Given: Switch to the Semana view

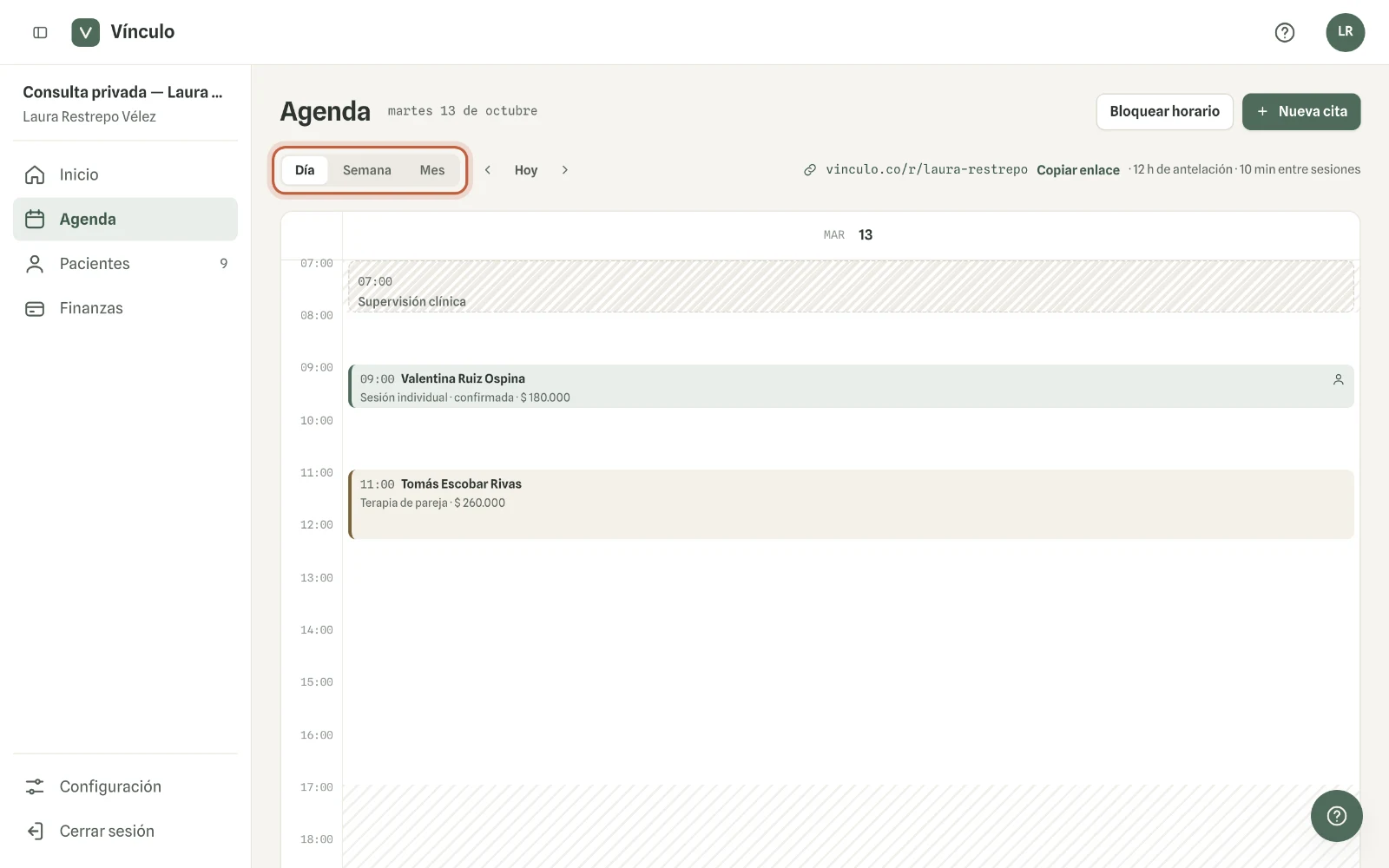Looking at the screenshot, I should pos(367,170).
